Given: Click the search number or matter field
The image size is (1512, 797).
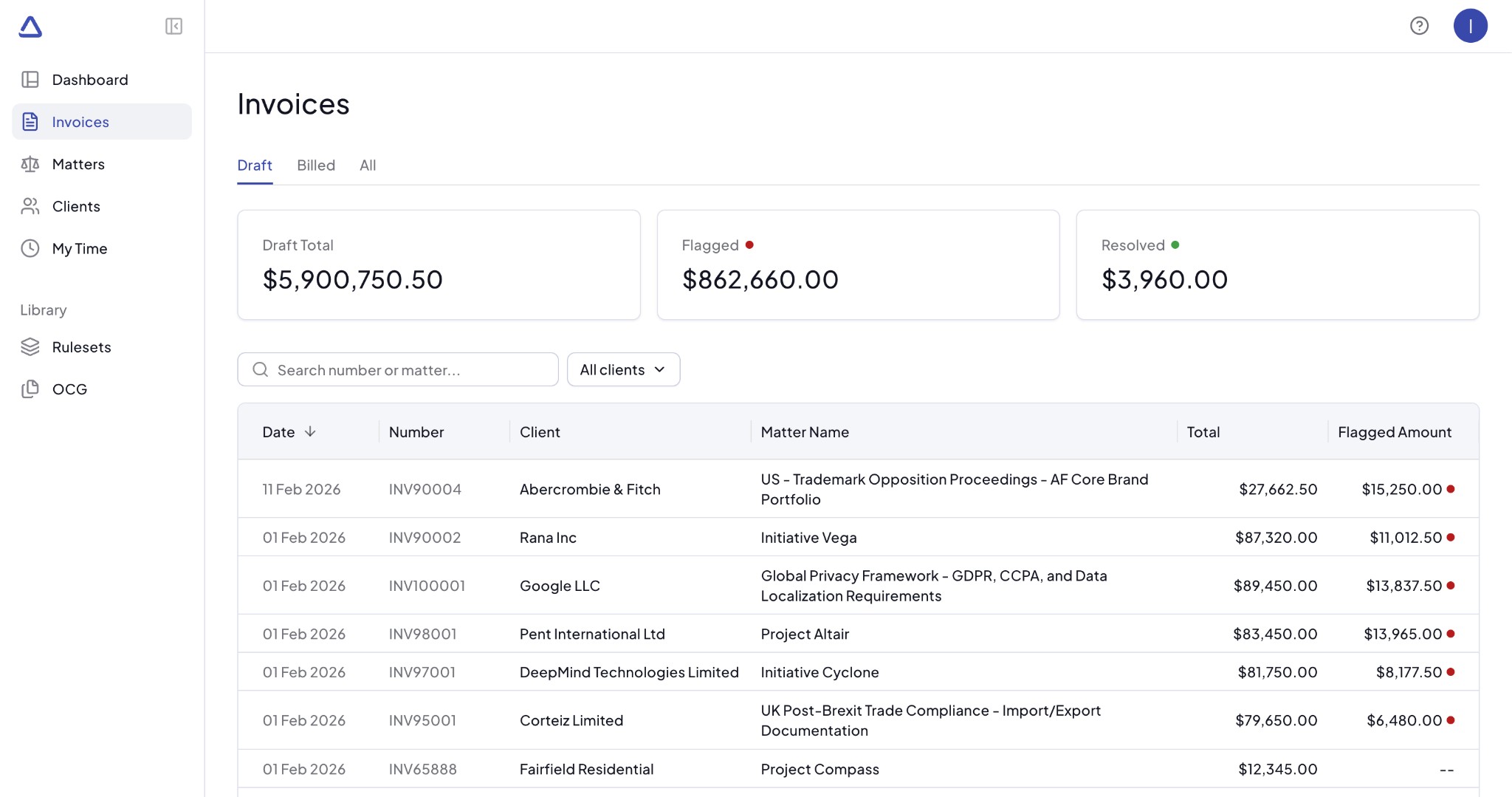Looking at the screenshot, I should (x=399, y=369).
